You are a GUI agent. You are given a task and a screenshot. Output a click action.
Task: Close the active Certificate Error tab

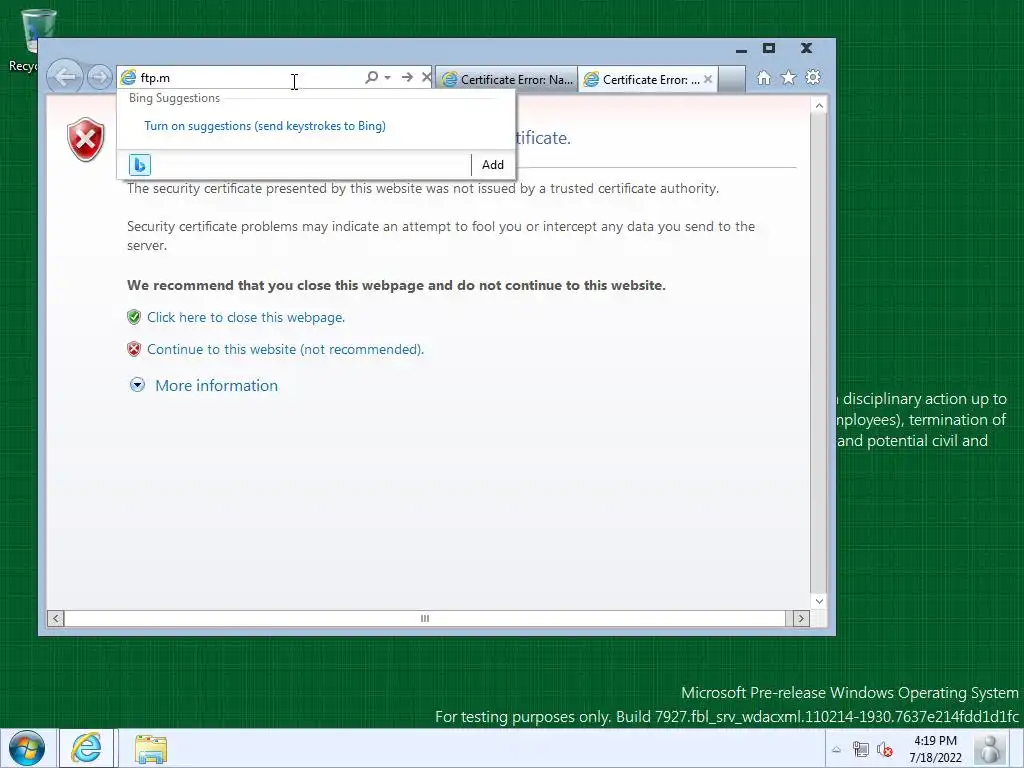click(708, 79)
